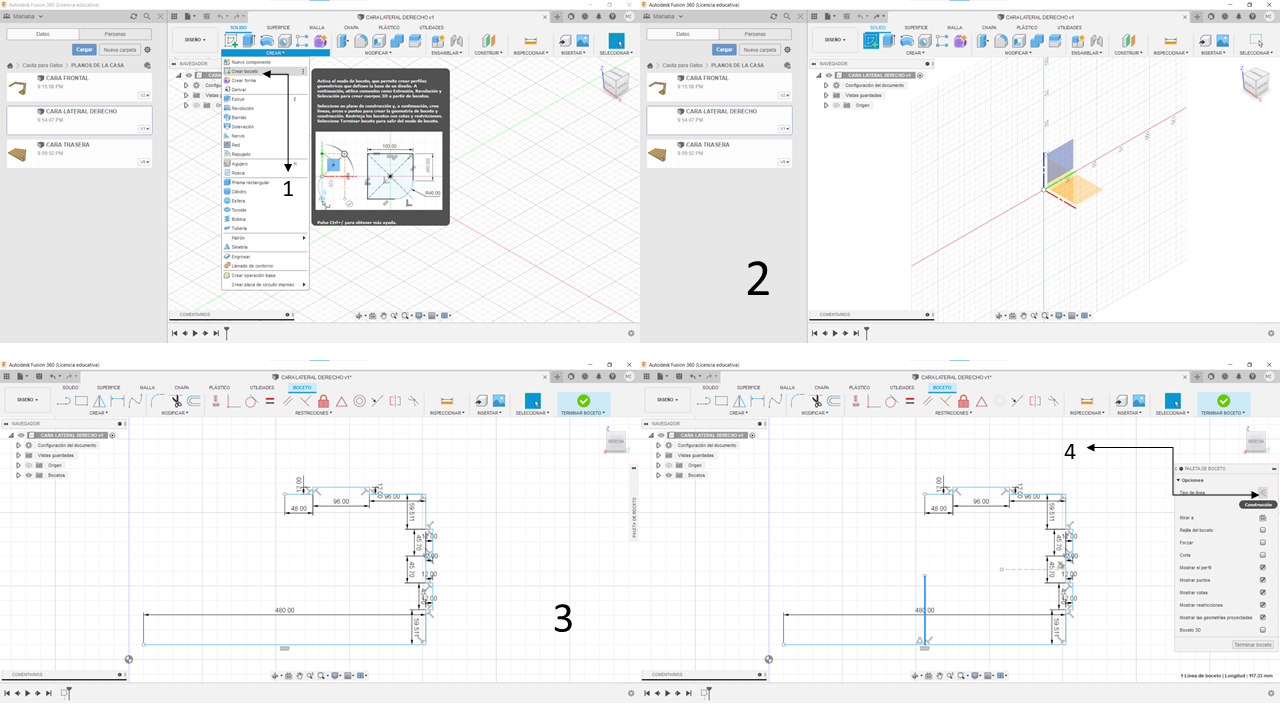Uncheck Mostrar cotas checkbox
This screenshot has width=1280, height=720.
coord(1263,592)
